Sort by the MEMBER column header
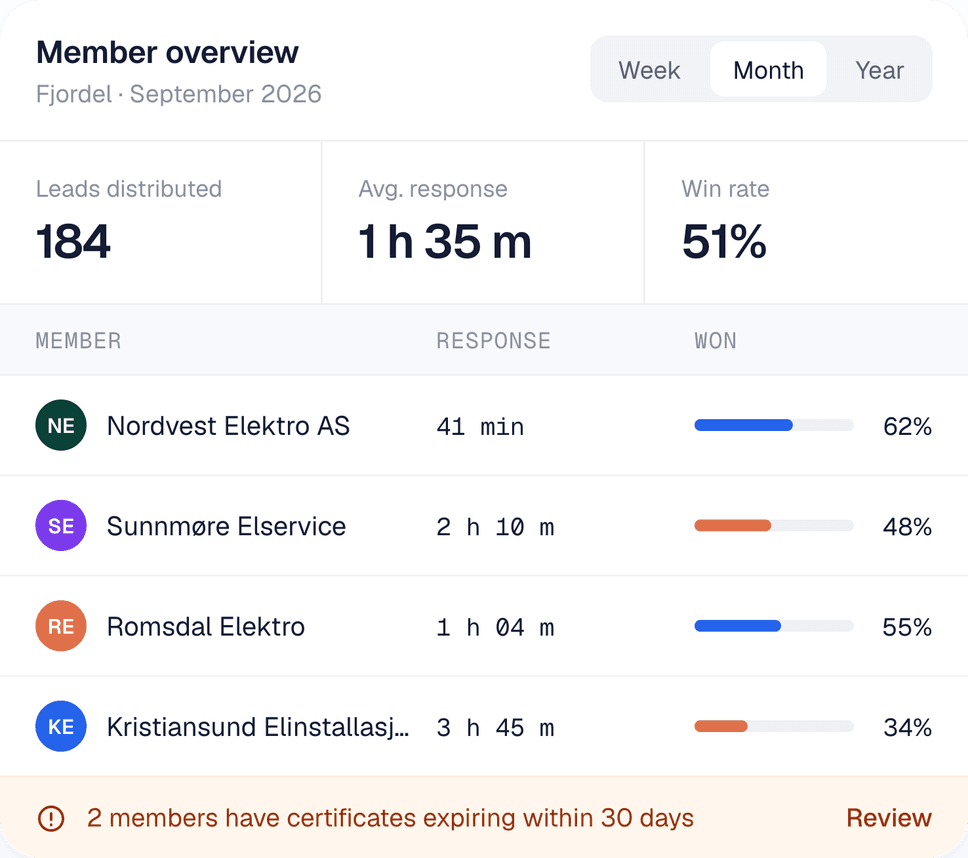Image resolution: width=968 pixels, height=858 pixels. pyautogui.click(x=78, y=341)
